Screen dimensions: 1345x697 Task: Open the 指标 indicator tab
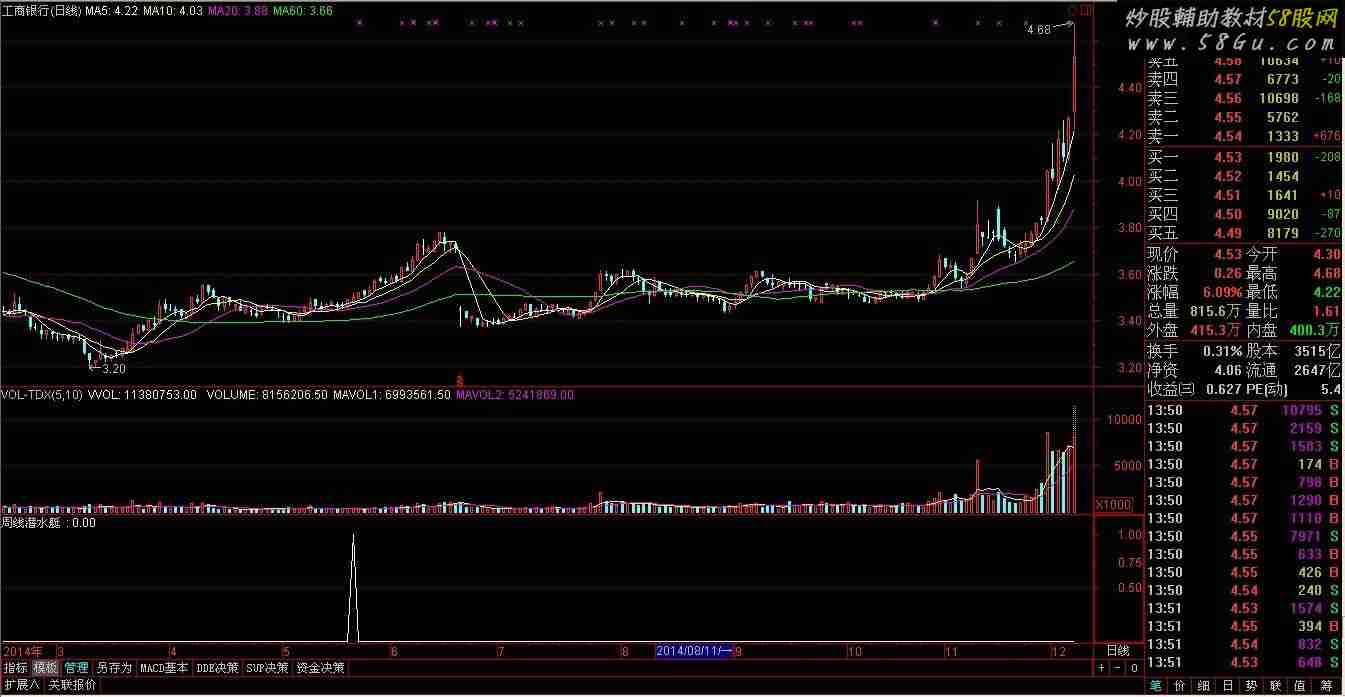(15, 668)
